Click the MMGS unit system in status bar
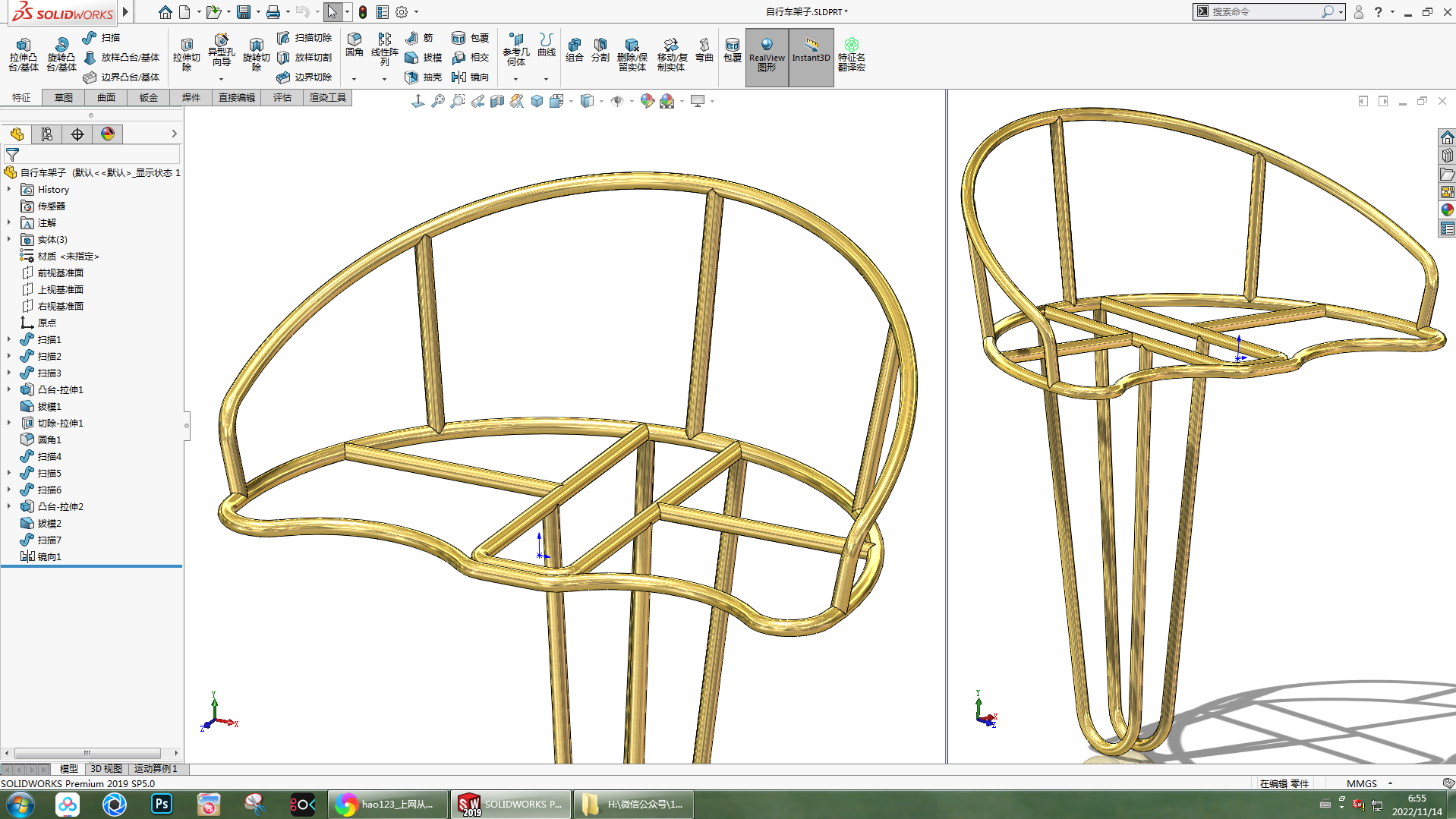The height and width of the screenshot is (819, 1456). pyautogui.click(x=1362, y=783)
